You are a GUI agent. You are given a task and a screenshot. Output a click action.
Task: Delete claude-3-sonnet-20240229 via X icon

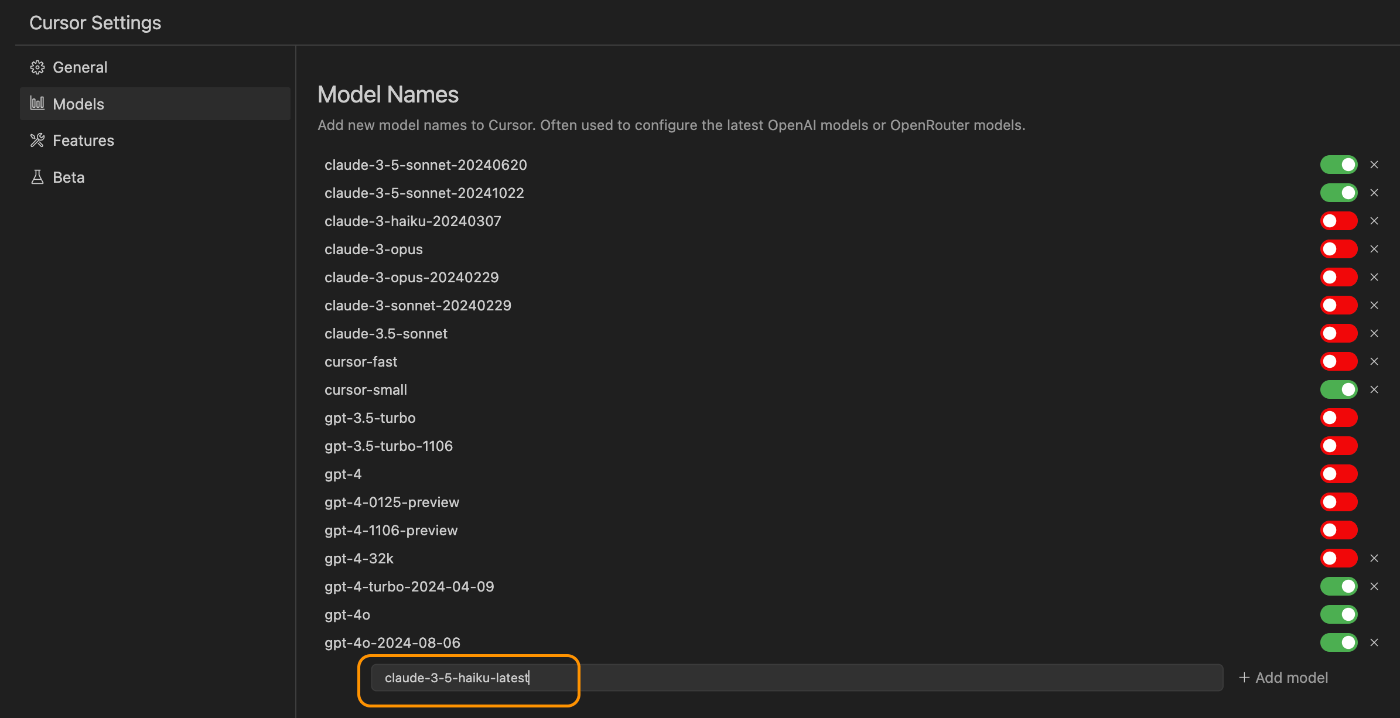coord(1374,305)
